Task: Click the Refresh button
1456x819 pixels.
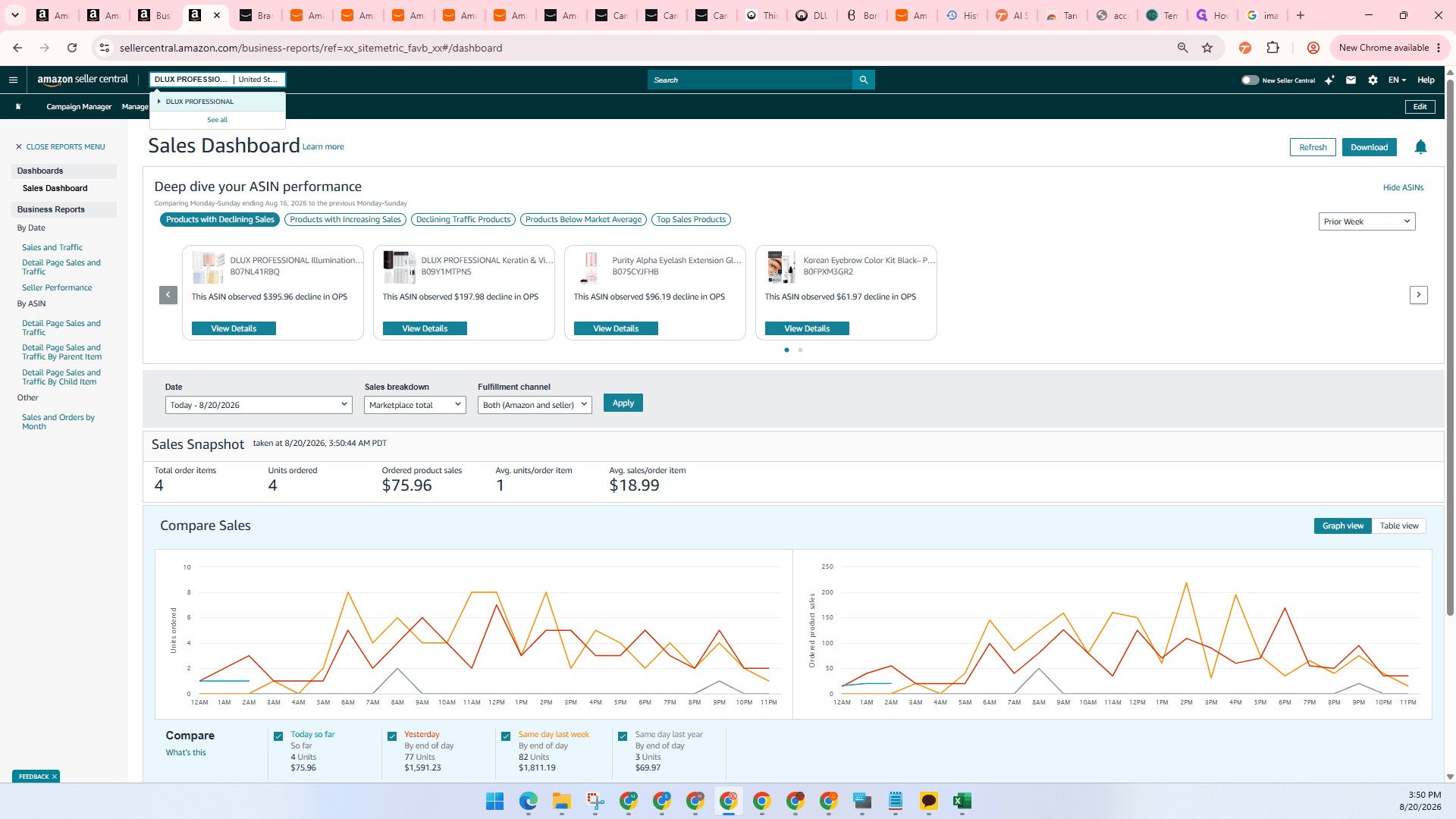Action: click(1313, 147)
